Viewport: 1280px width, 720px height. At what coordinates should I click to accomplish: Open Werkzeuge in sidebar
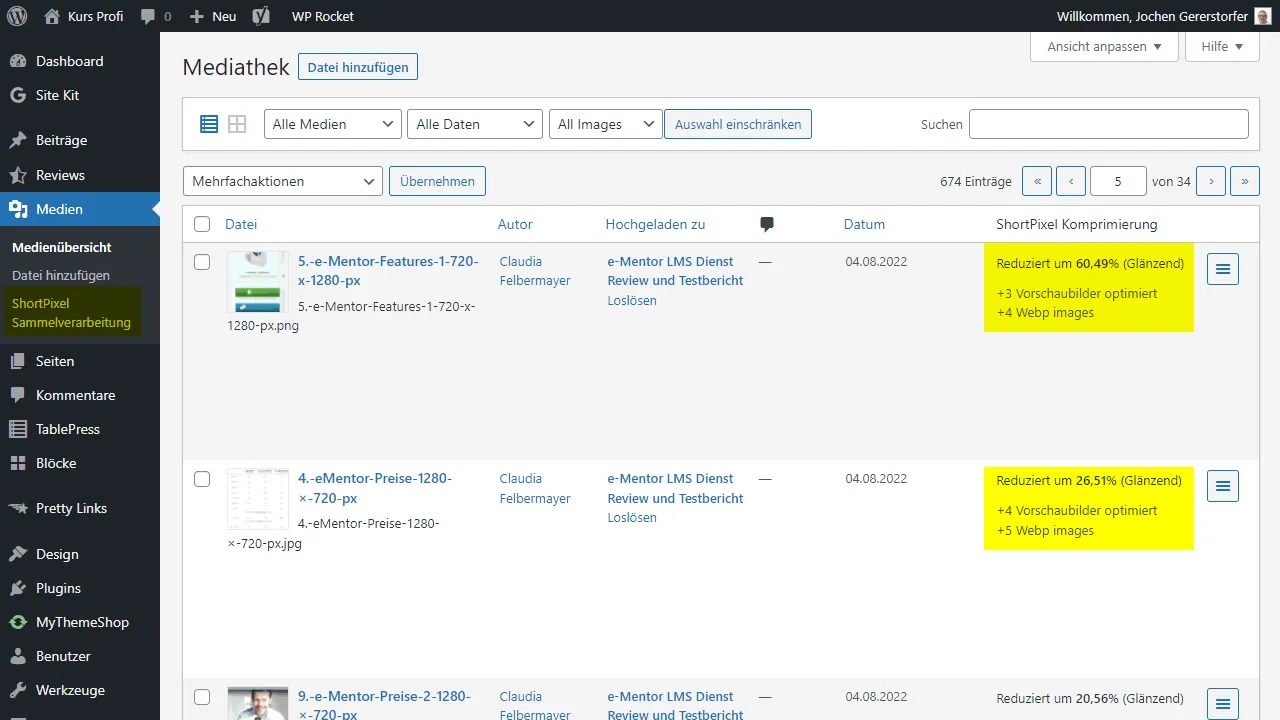click(x=80, y=690)
